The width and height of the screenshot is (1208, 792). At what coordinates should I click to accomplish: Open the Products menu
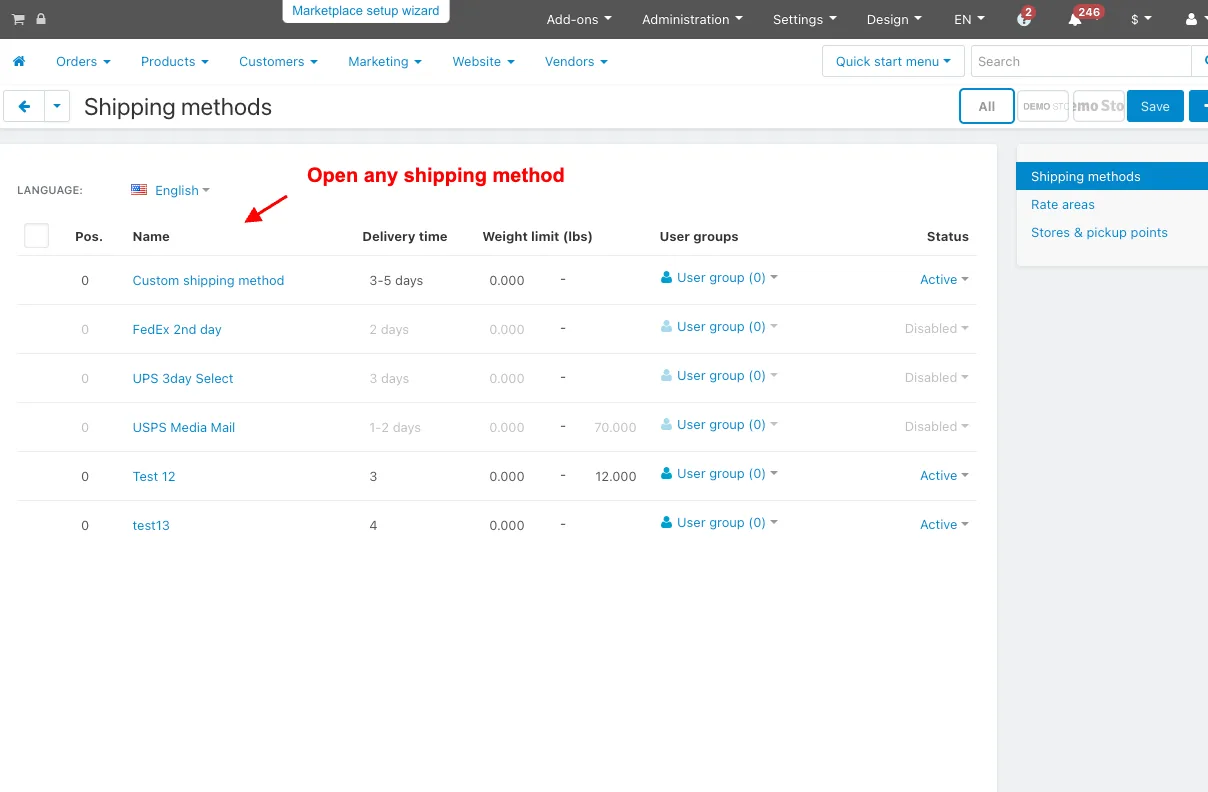175,61
